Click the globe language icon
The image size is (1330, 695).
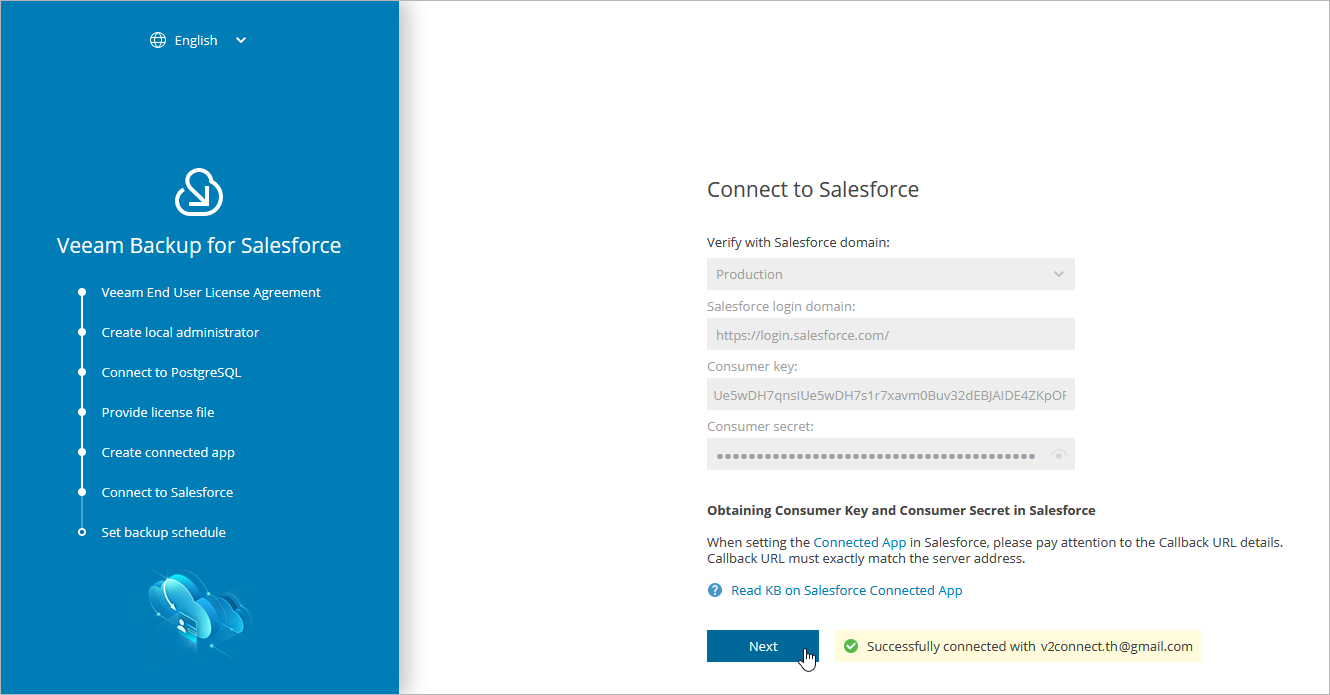(x=157, y=40)
